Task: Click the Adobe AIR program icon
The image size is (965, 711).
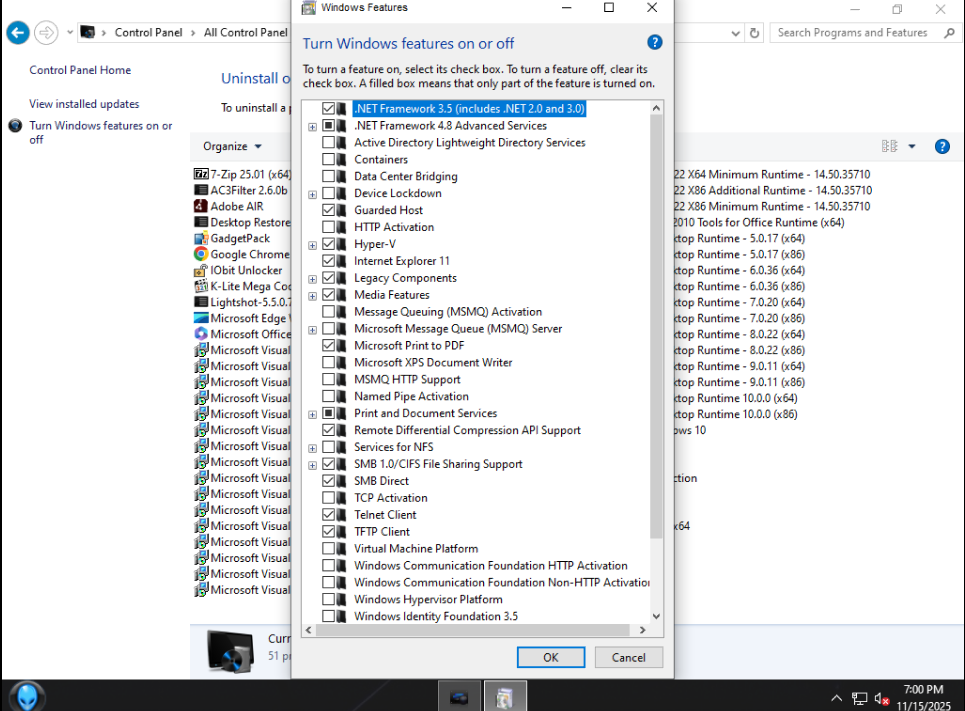Action: pos(201,206)
